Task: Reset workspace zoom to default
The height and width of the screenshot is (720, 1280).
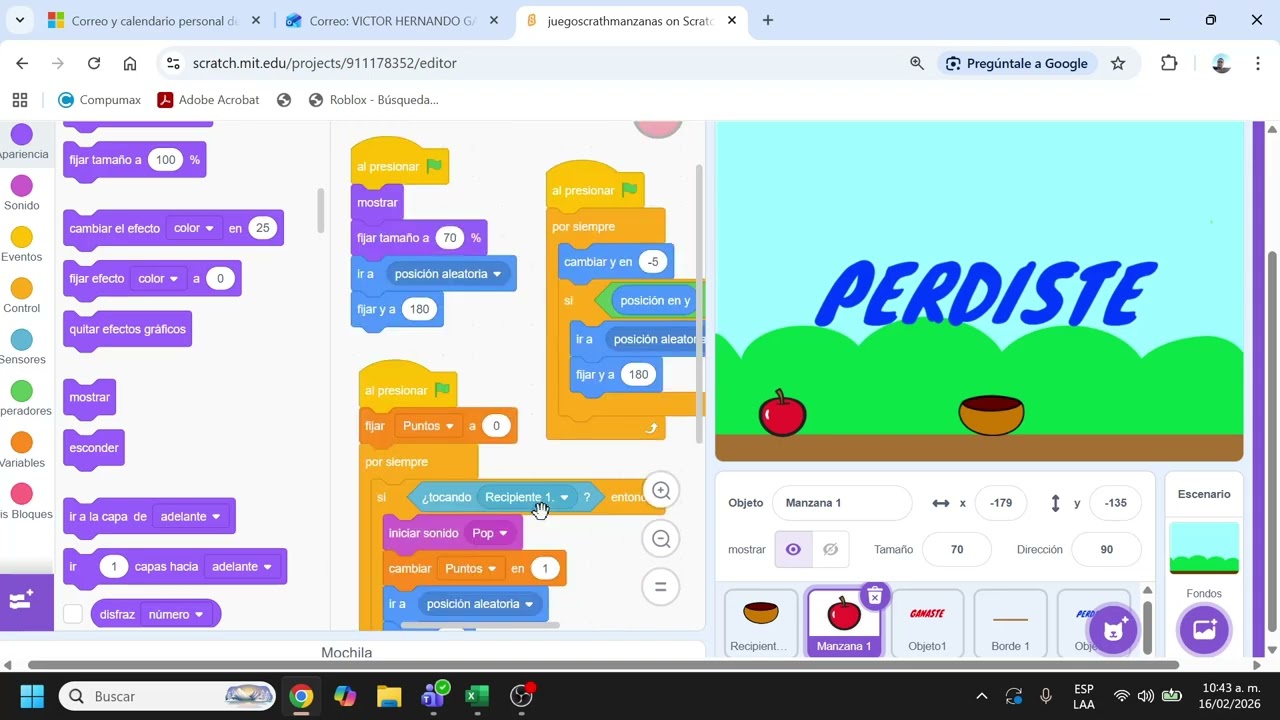Action: tap(661, 587)
